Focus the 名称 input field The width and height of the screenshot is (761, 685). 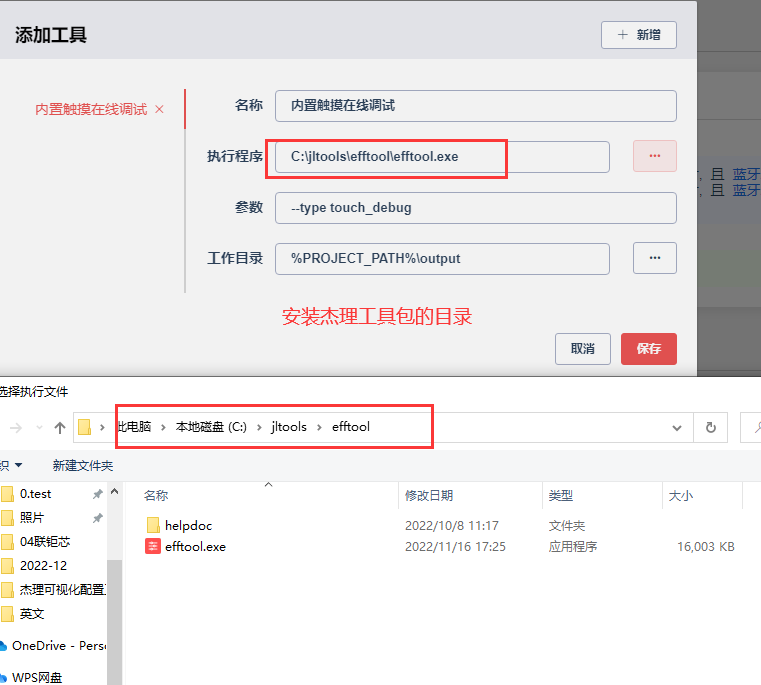point(476,106)
